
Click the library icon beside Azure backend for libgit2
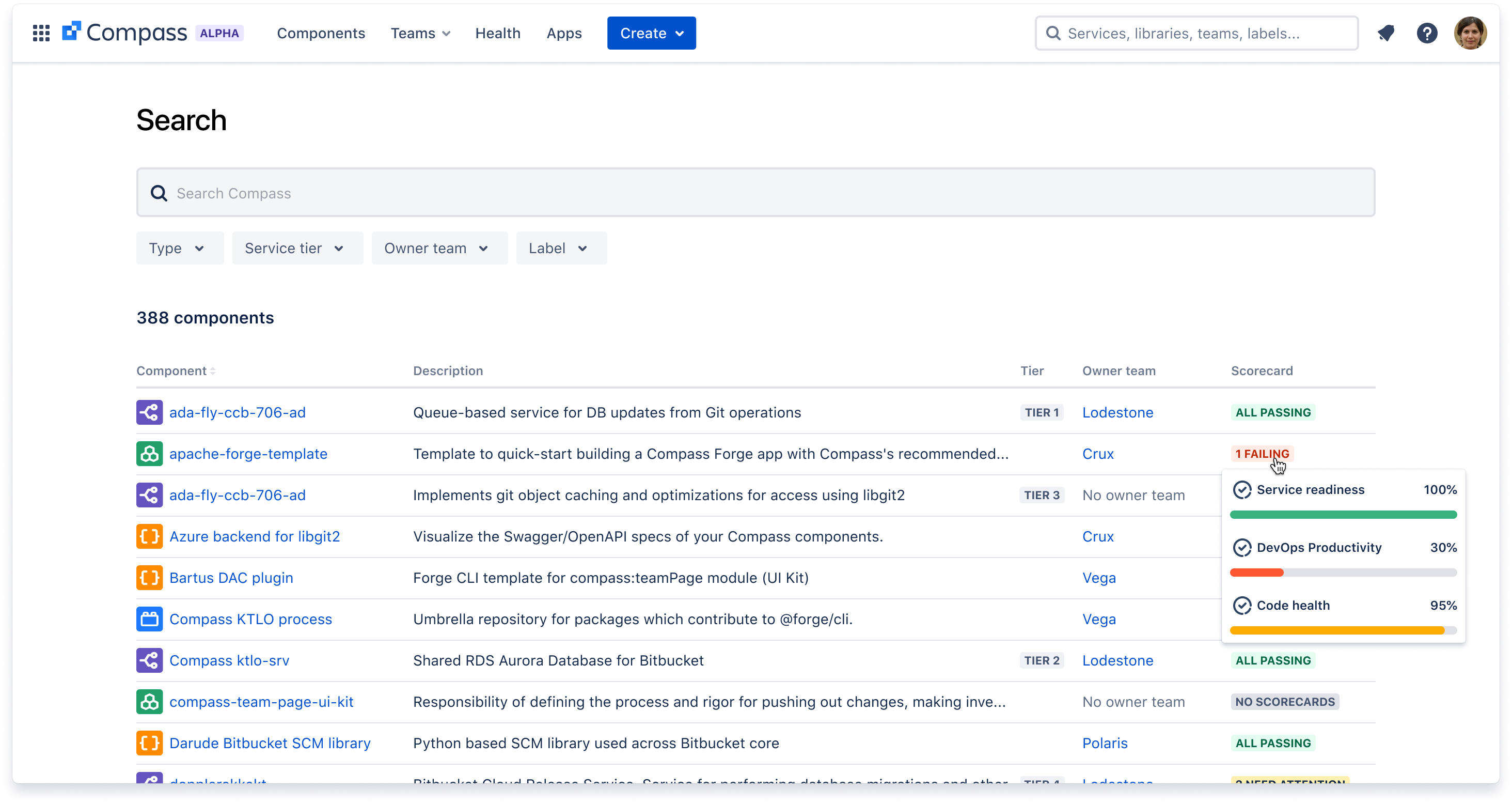[x=149, y=536]
